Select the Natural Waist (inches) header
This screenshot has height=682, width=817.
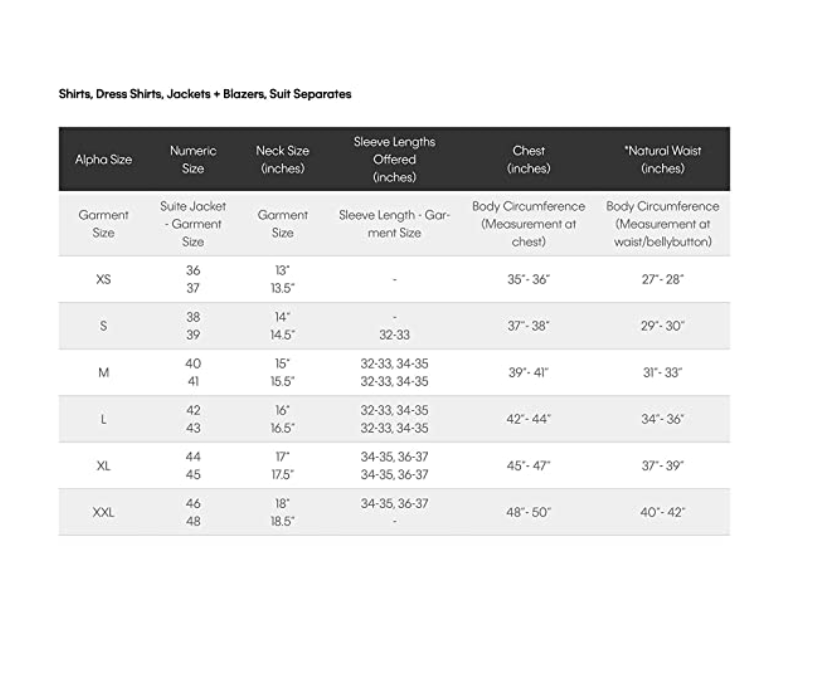(x=662, y=159)
